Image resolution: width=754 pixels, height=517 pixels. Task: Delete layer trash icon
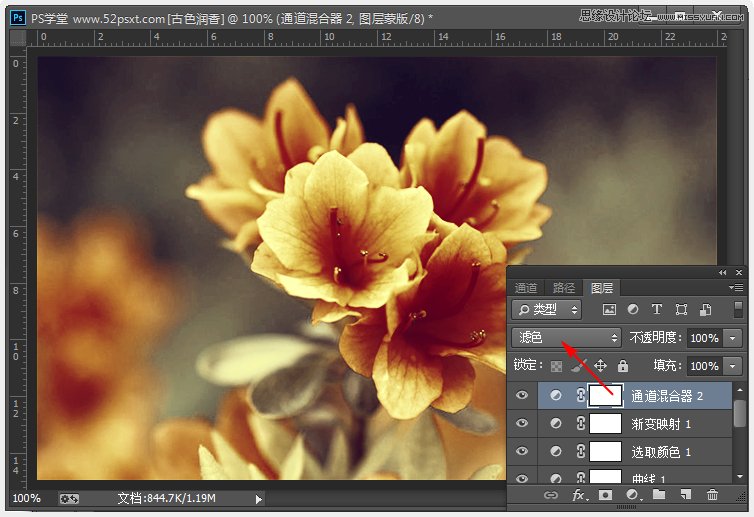point(712,494)
